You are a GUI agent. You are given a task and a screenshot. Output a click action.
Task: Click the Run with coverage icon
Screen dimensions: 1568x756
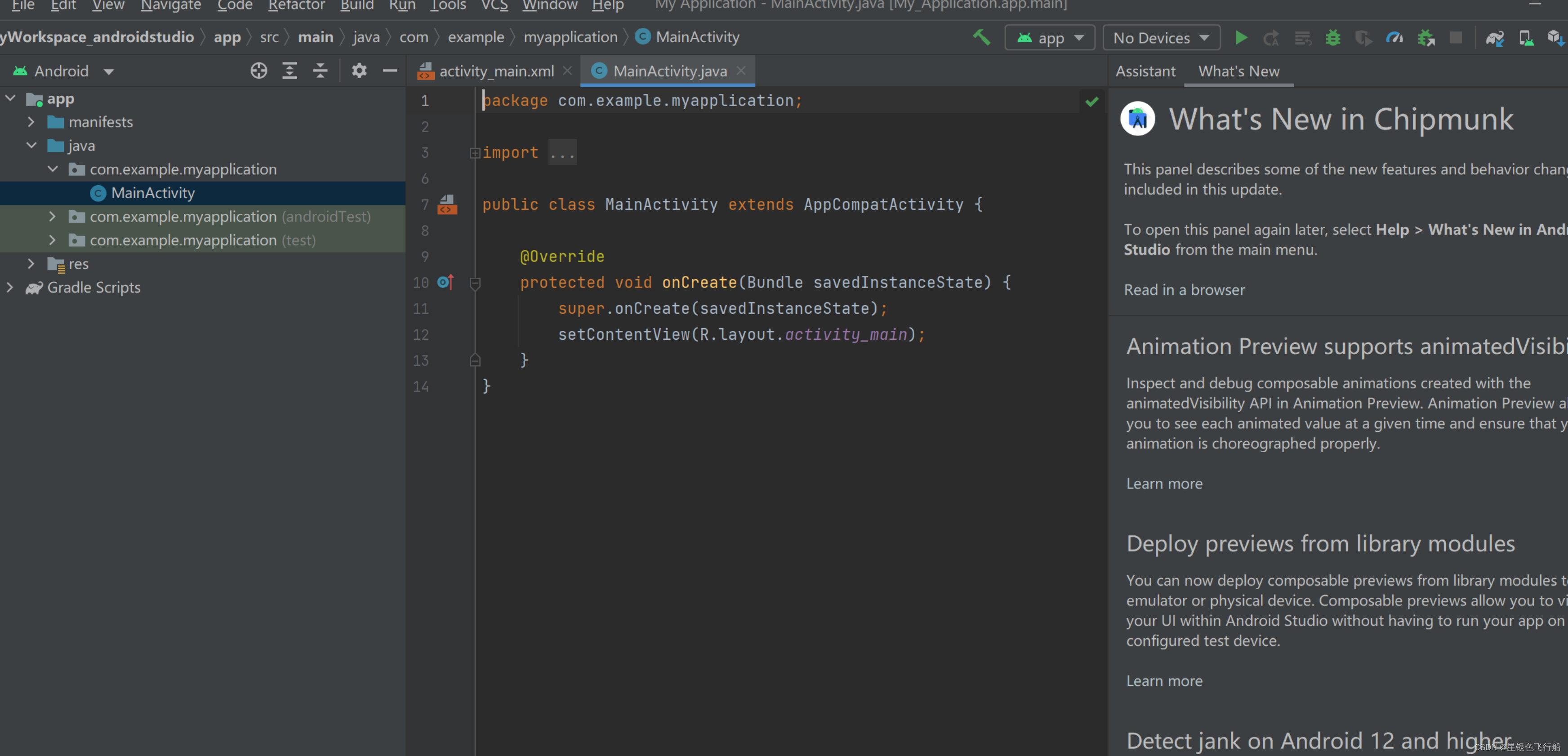tap(1362, 38)
